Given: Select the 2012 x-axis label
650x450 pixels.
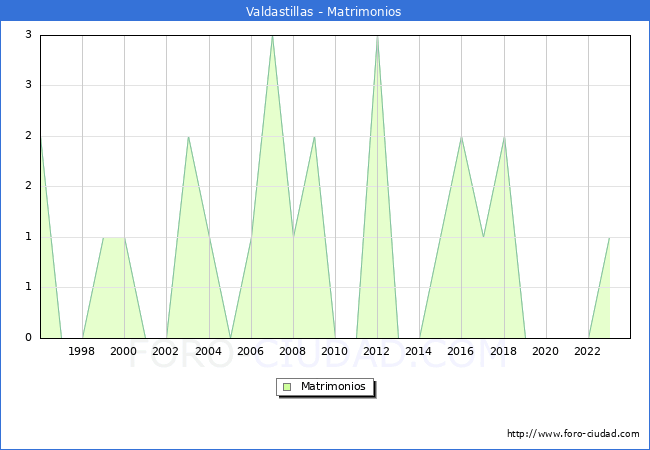Looking at the screenshot, I should click(x=376, y=351).
